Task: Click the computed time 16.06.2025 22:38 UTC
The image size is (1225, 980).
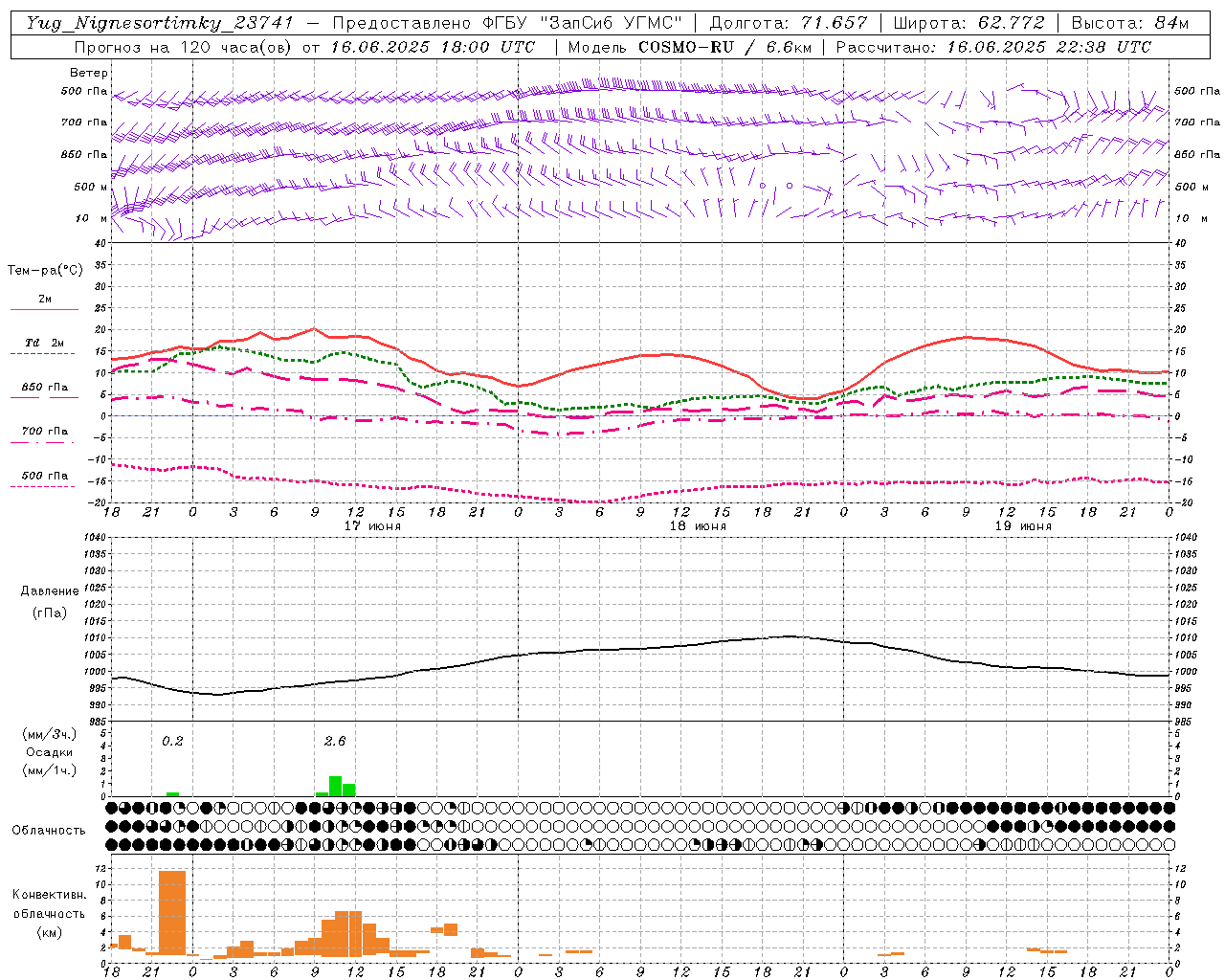Action: click(1049, 47)
